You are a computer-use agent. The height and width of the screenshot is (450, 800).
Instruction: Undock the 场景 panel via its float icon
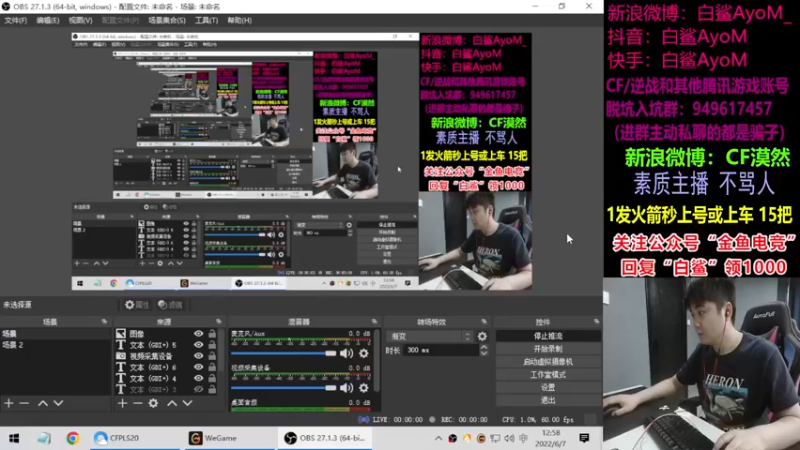click(x=104, y=321)
